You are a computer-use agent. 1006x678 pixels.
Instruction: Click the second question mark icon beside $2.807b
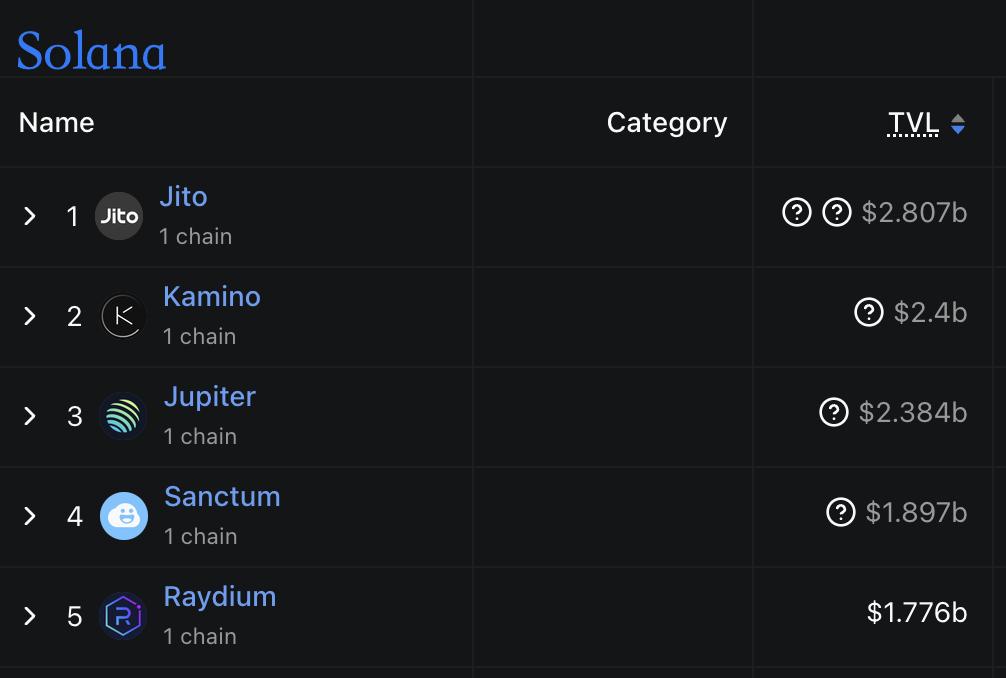(837, 212)
